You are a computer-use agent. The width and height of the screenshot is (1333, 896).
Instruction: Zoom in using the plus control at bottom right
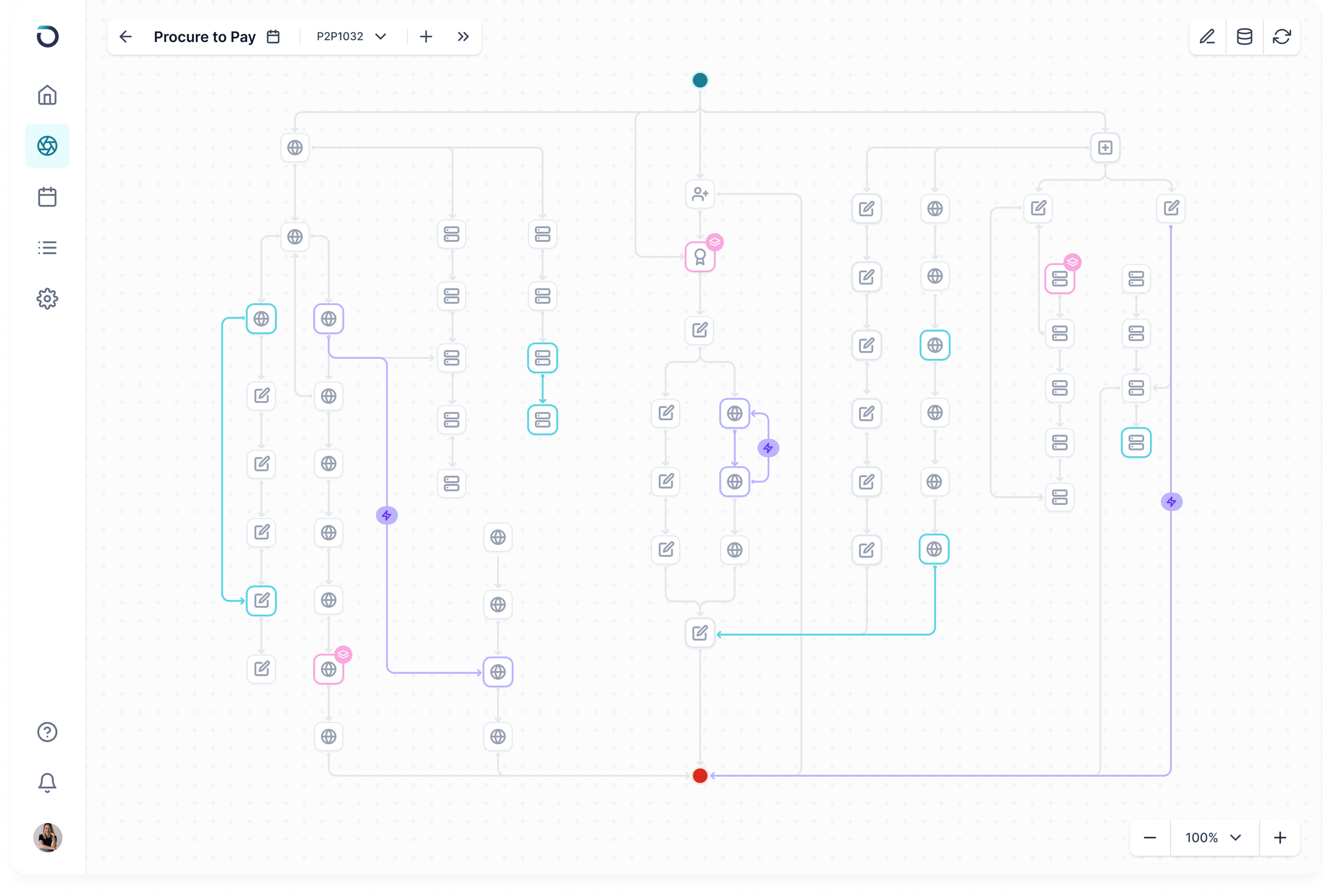click(x=1280, y=838)
